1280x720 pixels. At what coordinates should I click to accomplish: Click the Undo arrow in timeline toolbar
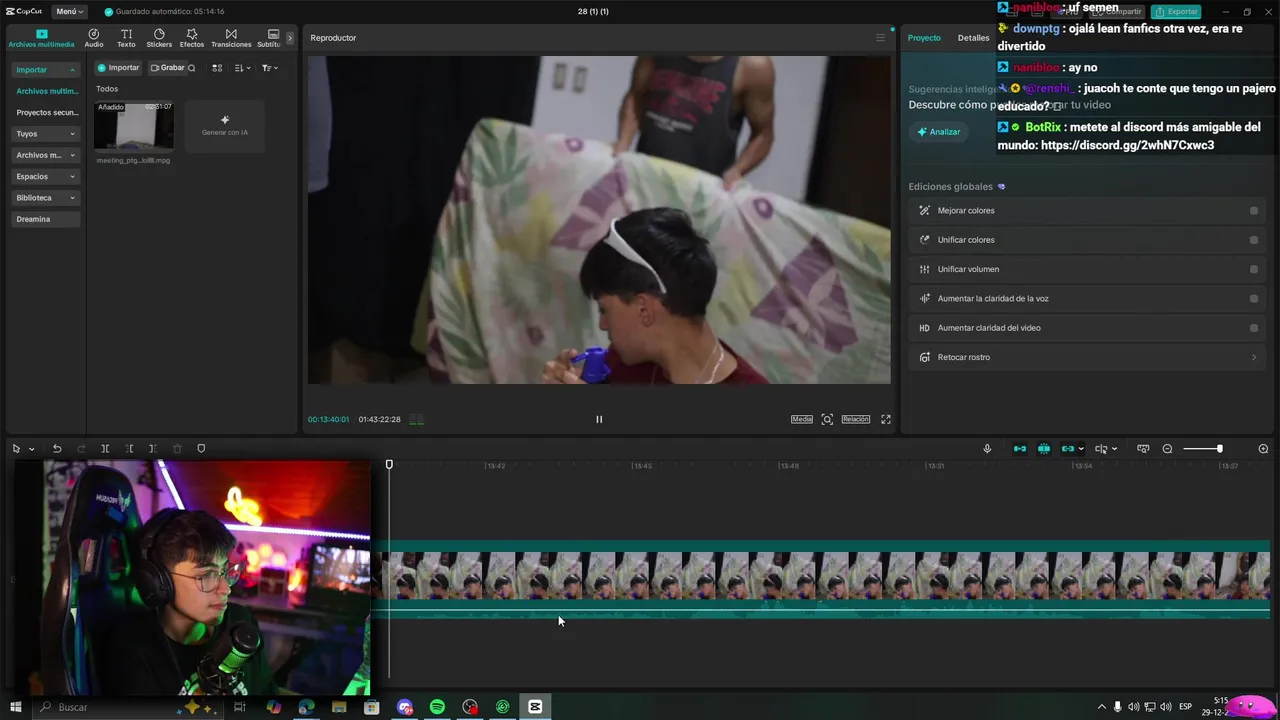(x=57, y=449)
